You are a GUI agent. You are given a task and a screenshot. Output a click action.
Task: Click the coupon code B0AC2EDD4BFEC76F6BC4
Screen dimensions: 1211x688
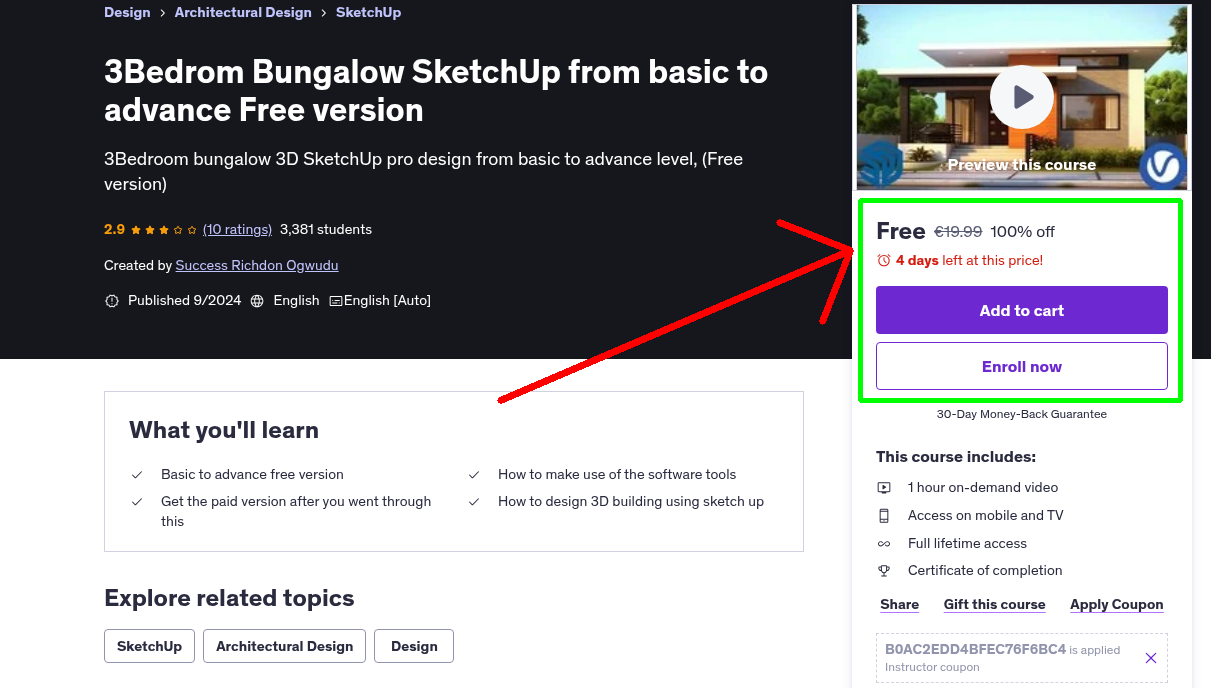point(975,649)
